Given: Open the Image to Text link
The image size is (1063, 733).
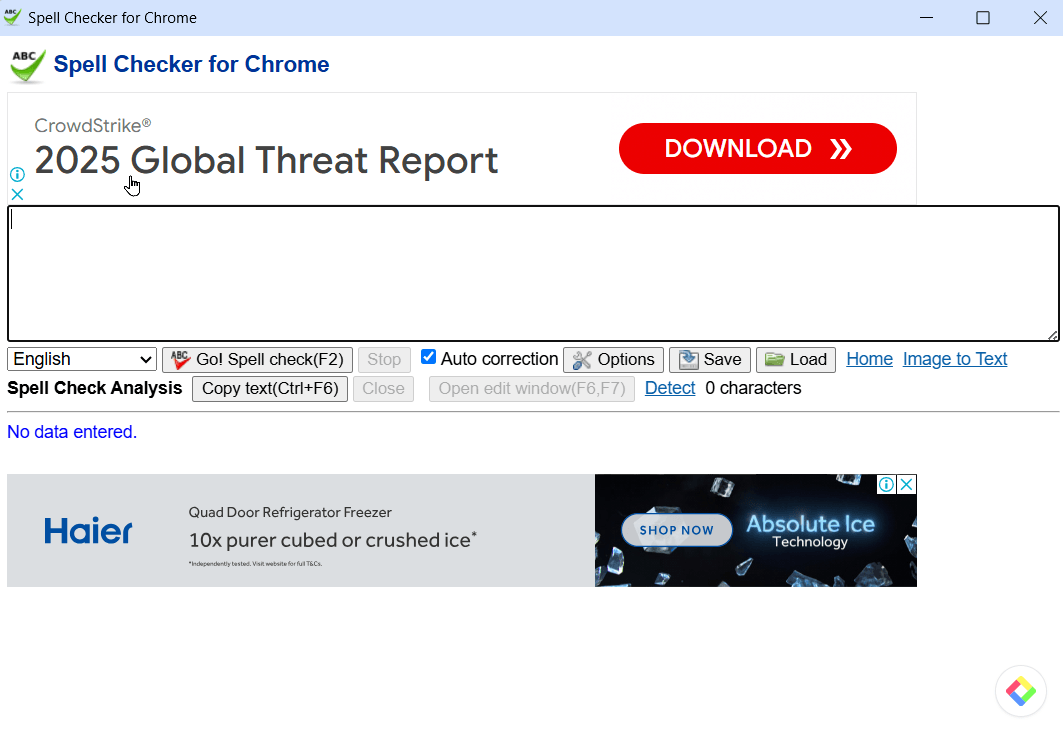Looking at the screenshot, I should [955, 359].
